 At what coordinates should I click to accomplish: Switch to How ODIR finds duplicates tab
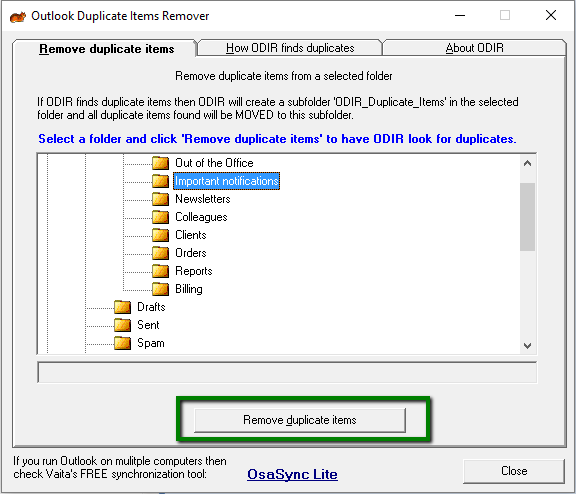tap(290, 48)
